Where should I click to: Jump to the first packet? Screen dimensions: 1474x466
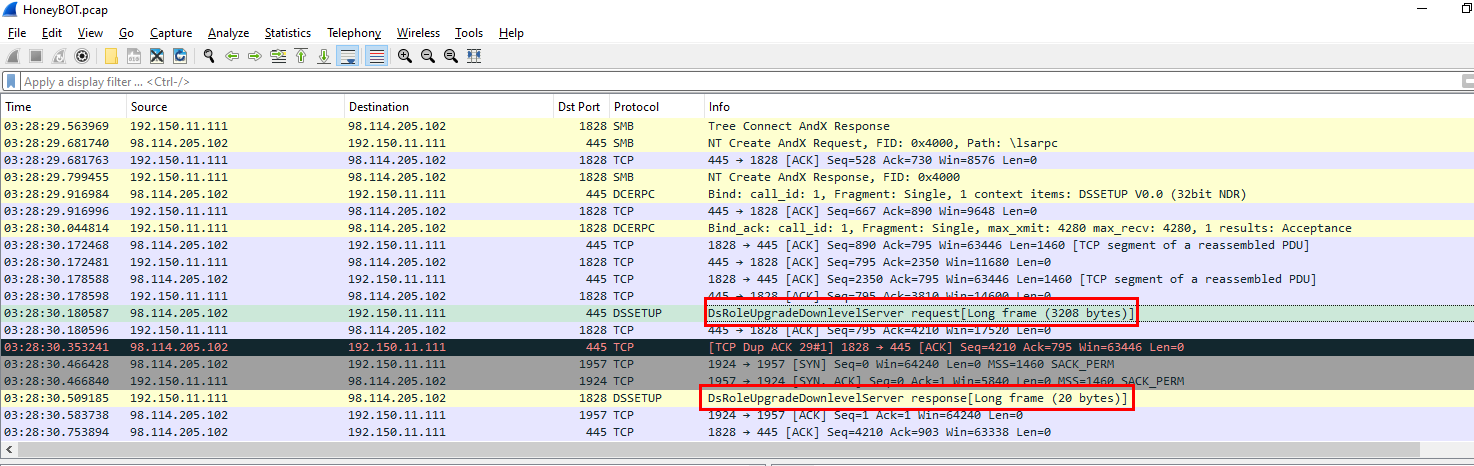tap(301, 56)
